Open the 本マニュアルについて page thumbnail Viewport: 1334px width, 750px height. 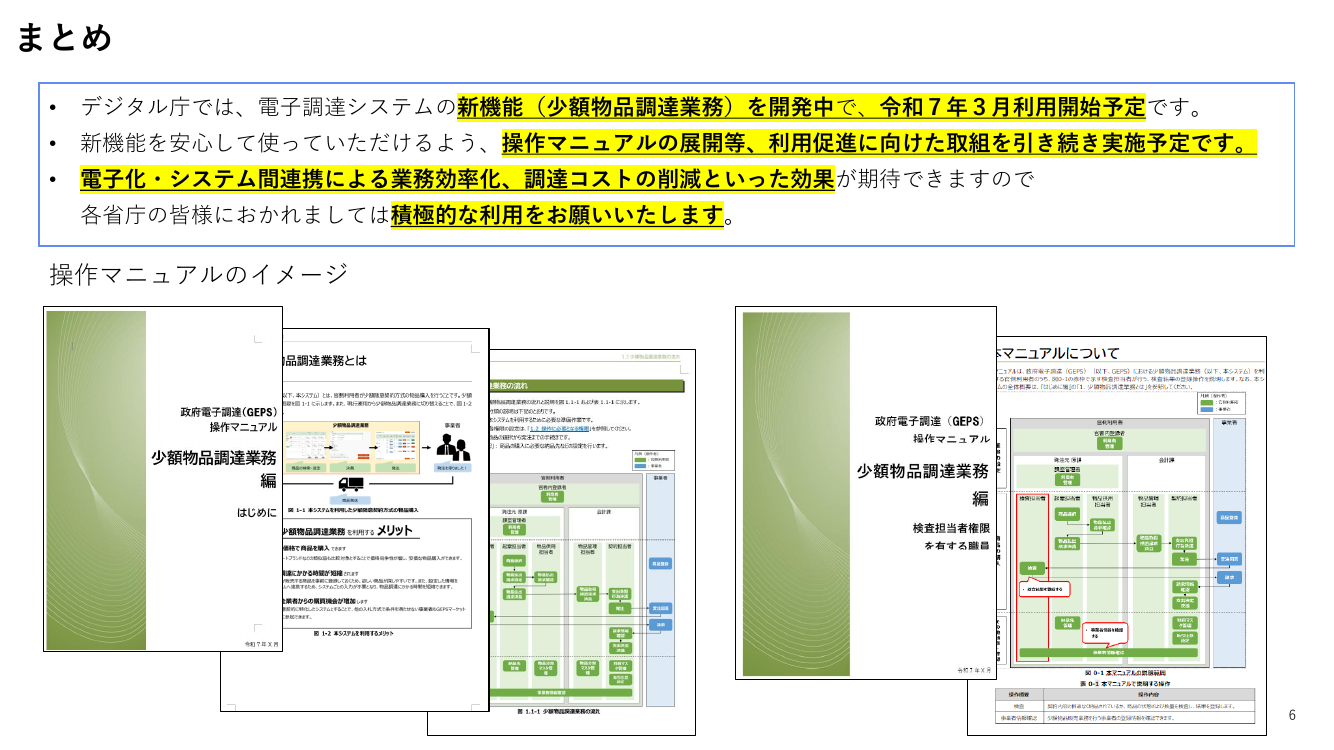pyautogui.click(x=1118, y=536)
